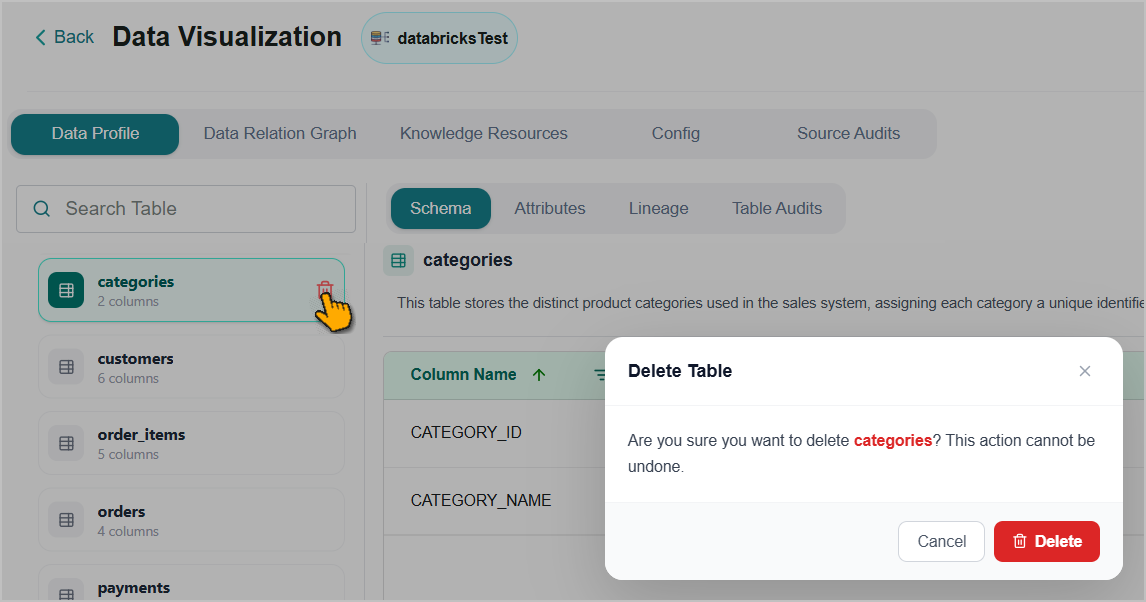Click the trash icon on categories row
The image size is (1146, 602).
[x=325, y=289]
